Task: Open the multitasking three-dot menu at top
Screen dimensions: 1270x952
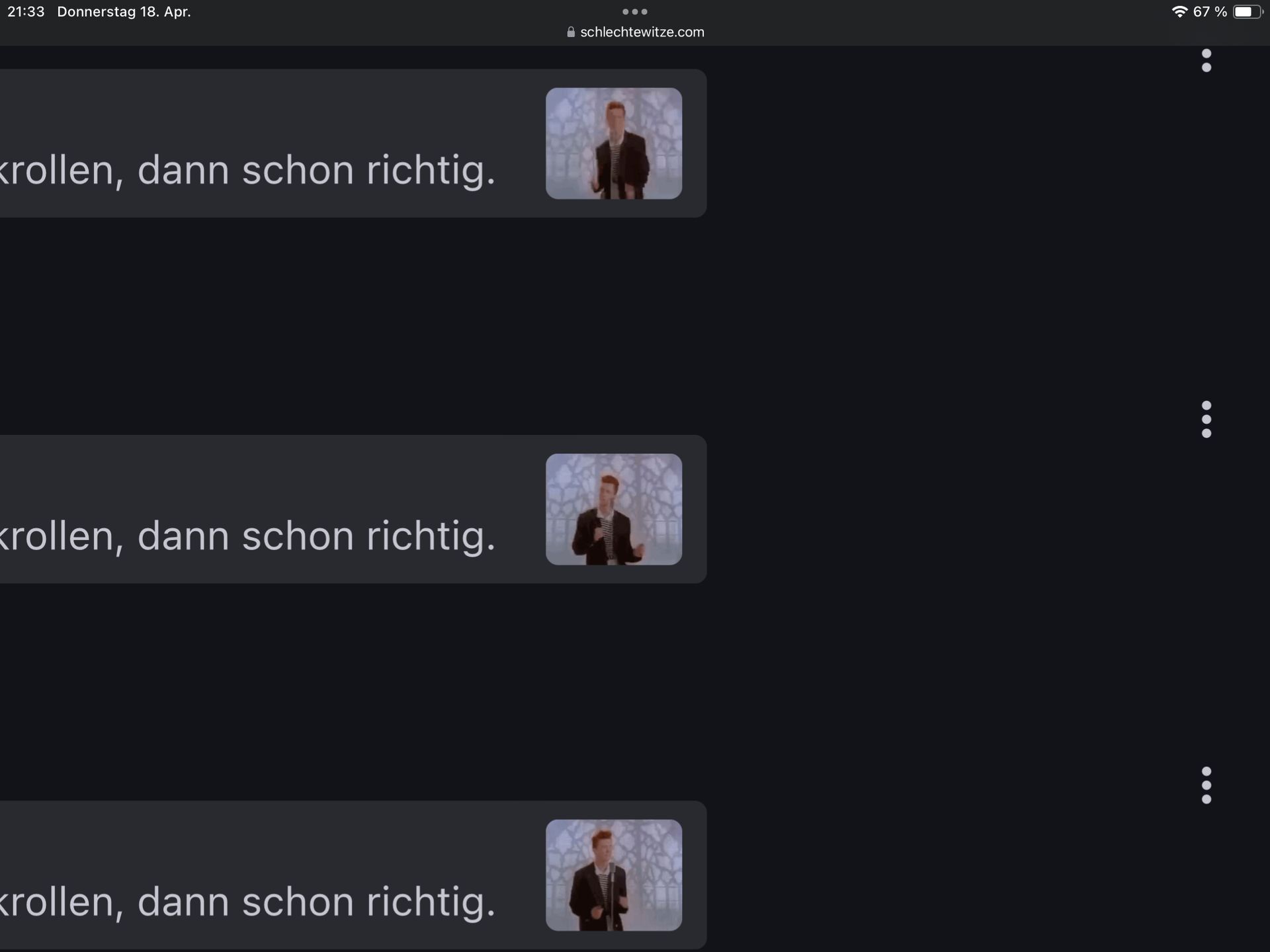Action: (x=634, y=11)
